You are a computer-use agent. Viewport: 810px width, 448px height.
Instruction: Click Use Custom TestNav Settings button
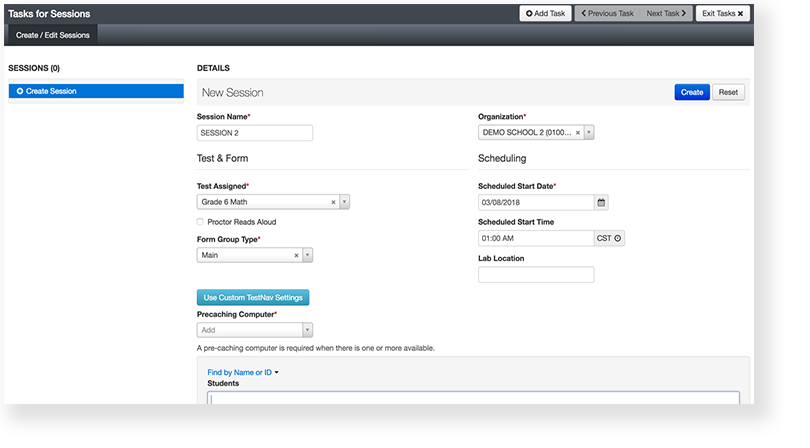coord(253,297)
